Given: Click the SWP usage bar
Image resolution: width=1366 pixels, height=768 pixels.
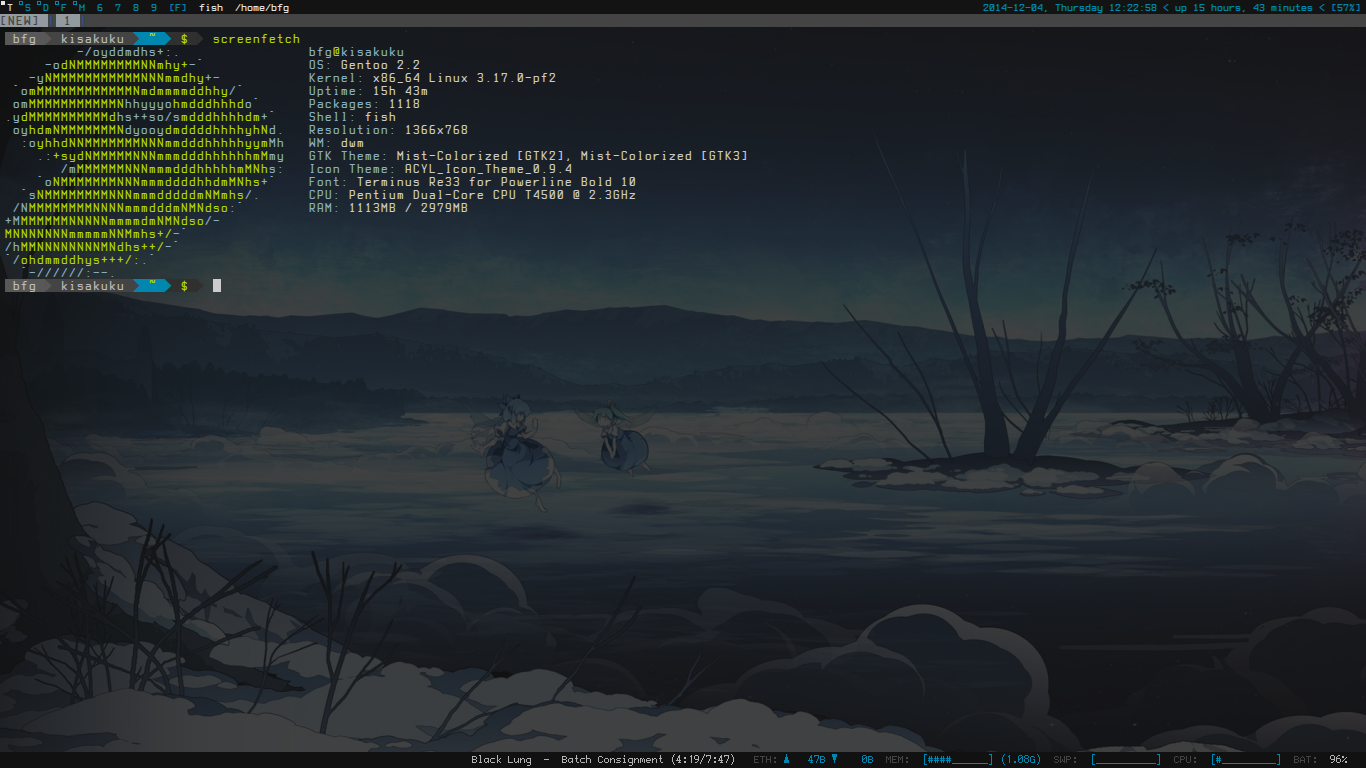Looking at the screenshot, I should pyautogui.click(x=1126, y=760).
